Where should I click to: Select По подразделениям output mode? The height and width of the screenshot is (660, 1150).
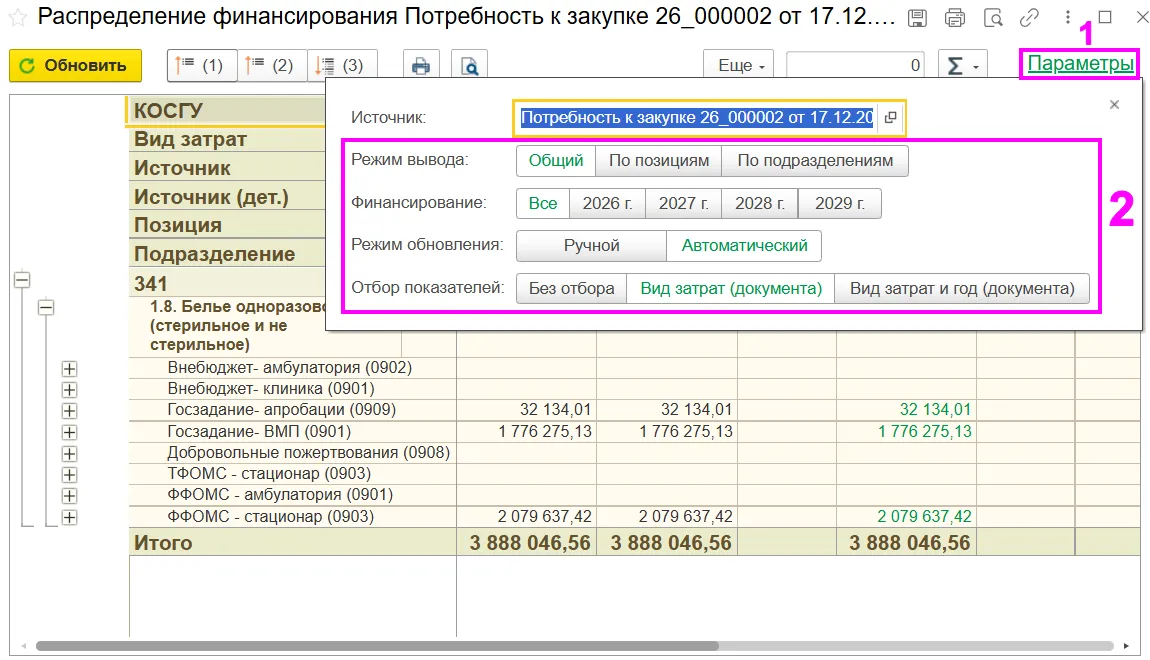click(x=815, y=161)
